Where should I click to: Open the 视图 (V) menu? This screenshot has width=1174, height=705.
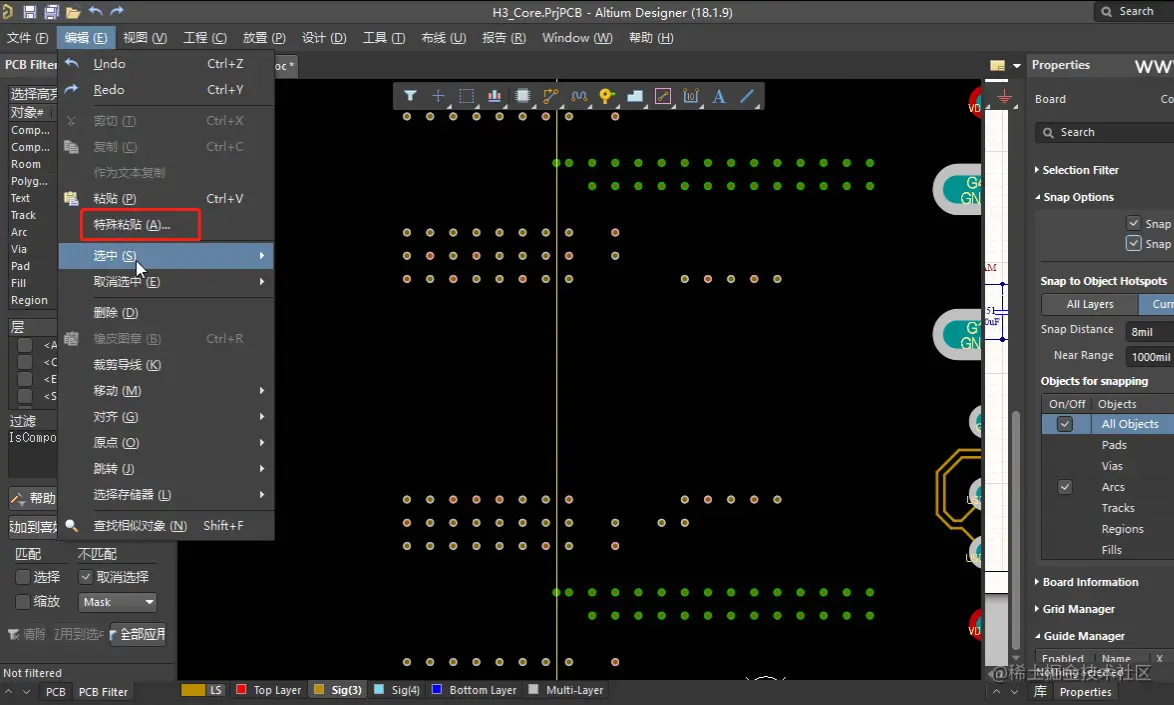click(x=145, y=37)
